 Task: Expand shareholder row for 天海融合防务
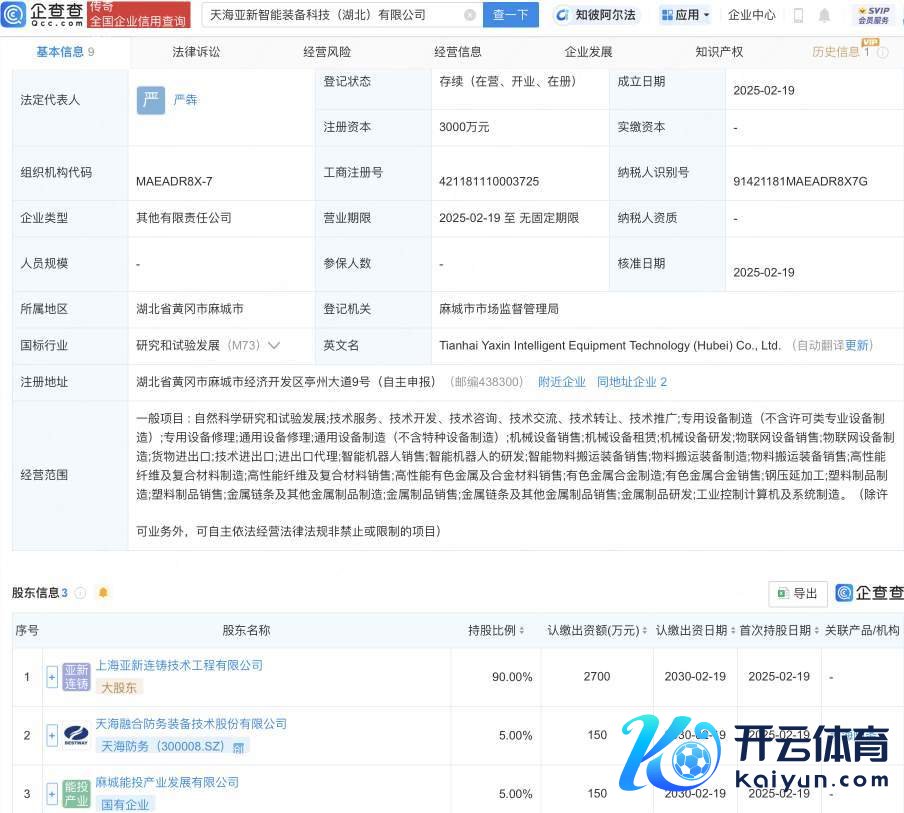coord(52,736)
